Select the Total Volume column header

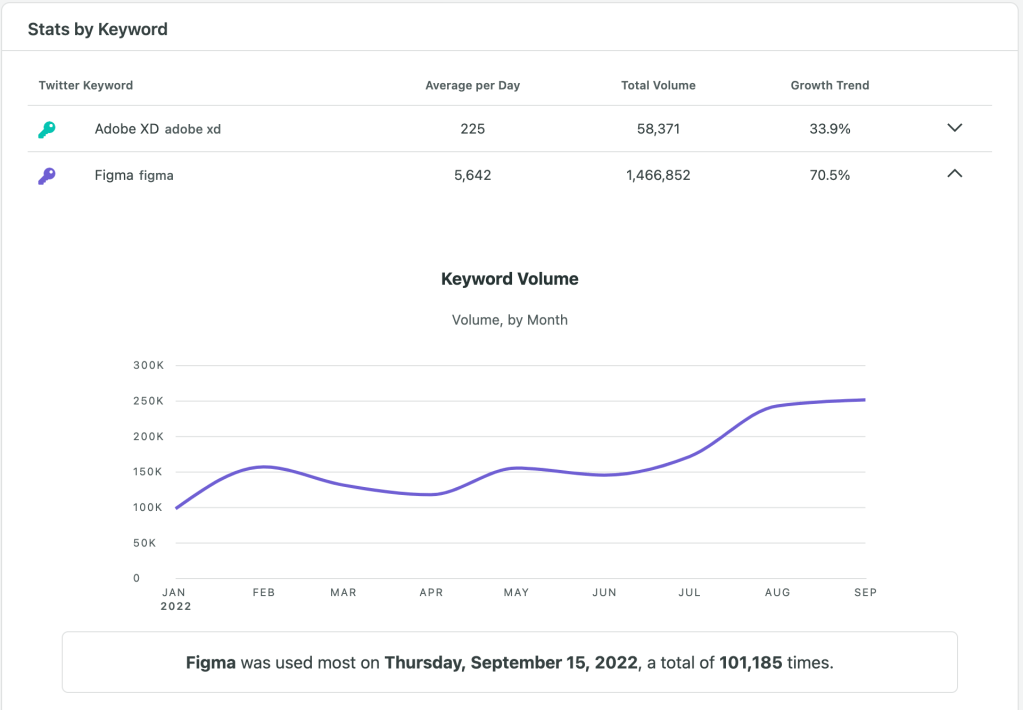658,86
